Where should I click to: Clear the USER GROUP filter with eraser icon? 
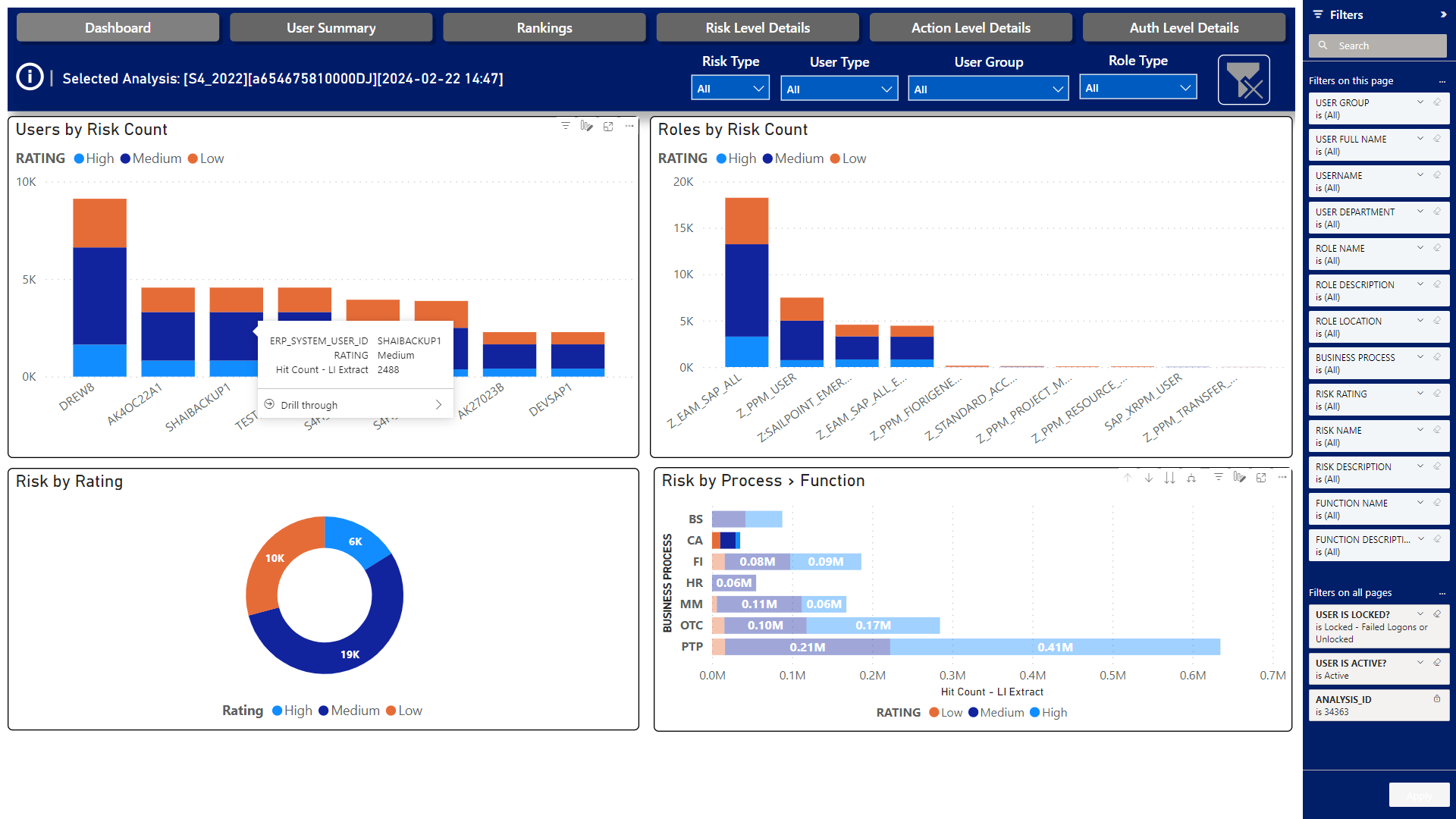click(x=1437, y=102)
